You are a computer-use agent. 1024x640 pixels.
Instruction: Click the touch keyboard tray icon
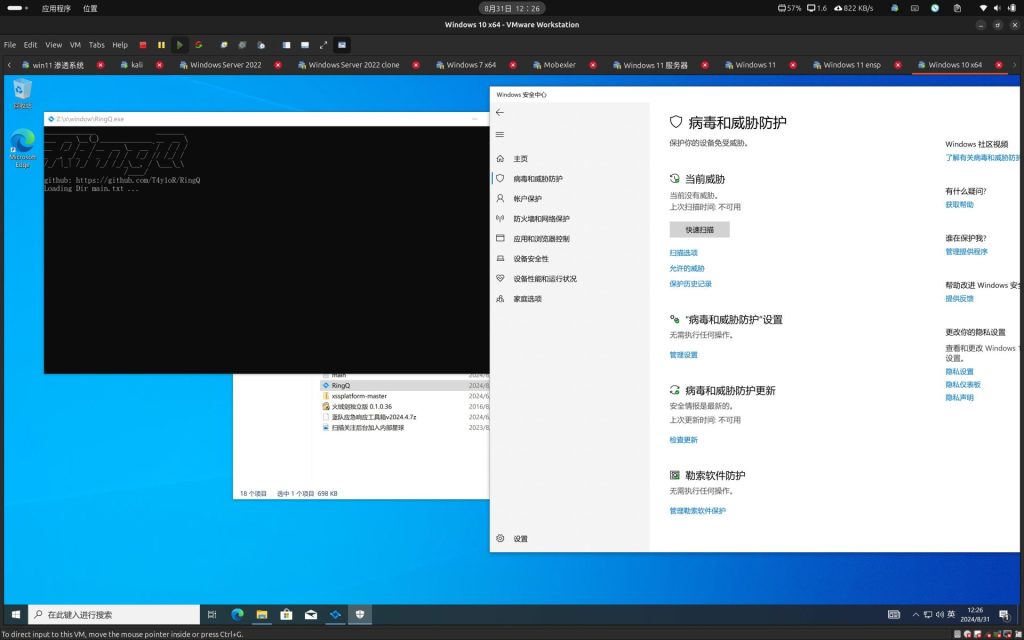(894, 615)
